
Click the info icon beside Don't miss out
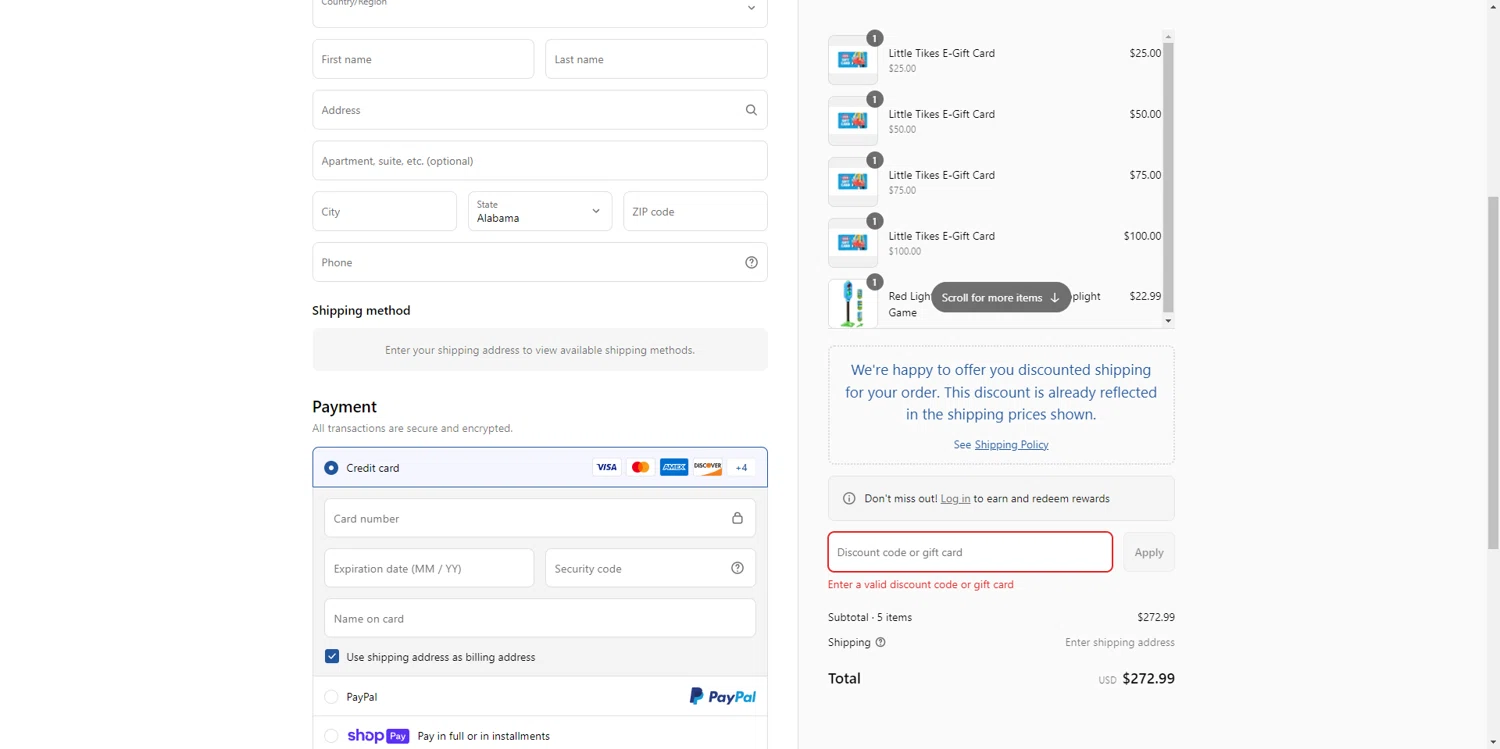coord(849,498)
